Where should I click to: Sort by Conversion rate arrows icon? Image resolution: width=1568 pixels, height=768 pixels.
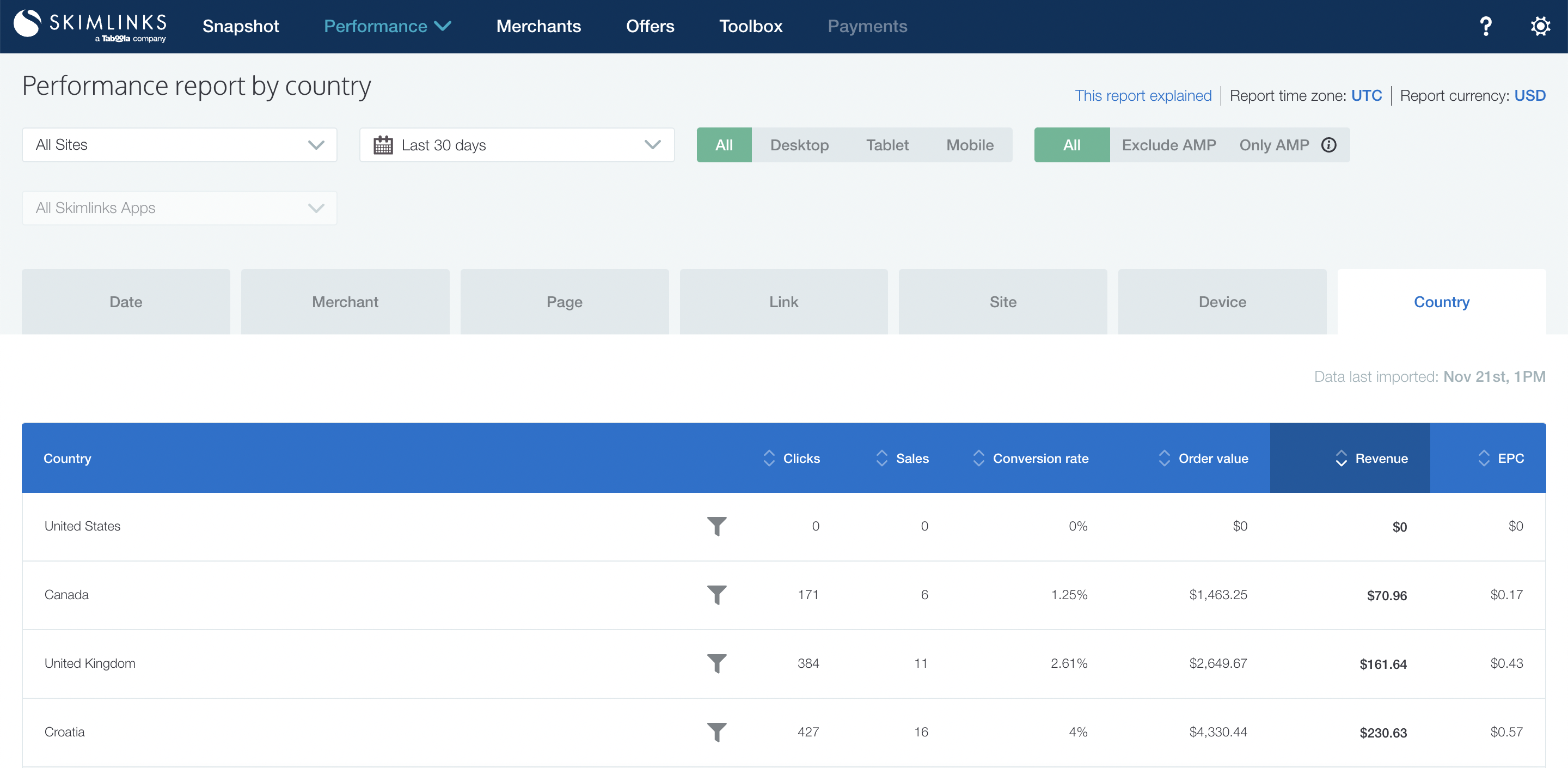coord(978,459)
